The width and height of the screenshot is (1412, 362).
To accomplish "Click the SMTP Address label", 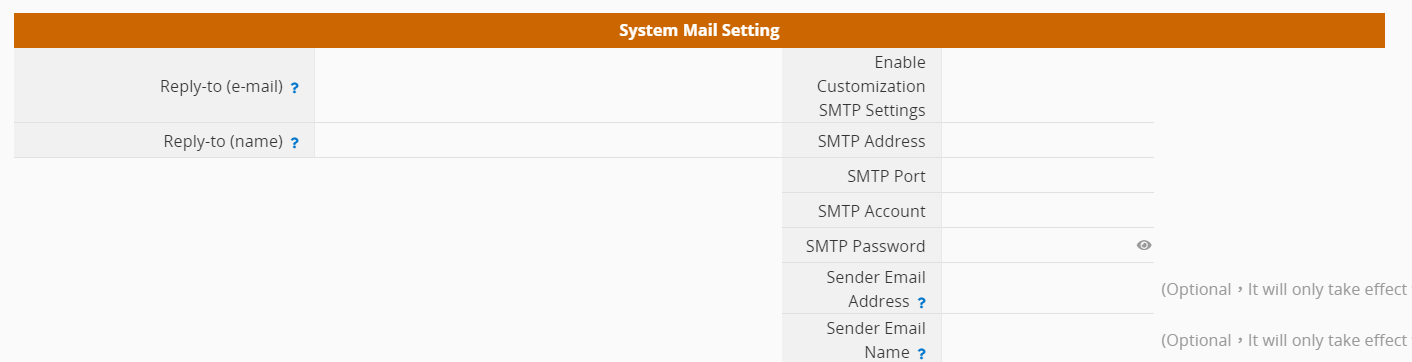I will tap(871, 141).
